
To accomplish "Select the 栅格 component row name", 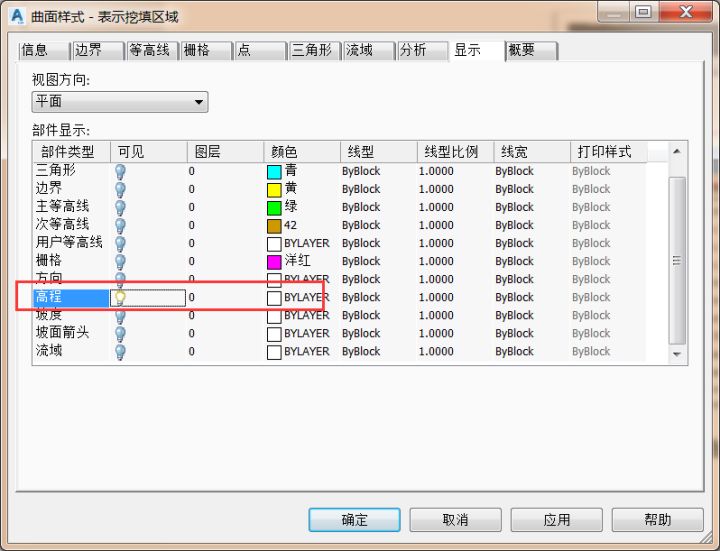I will click(49, 260).
